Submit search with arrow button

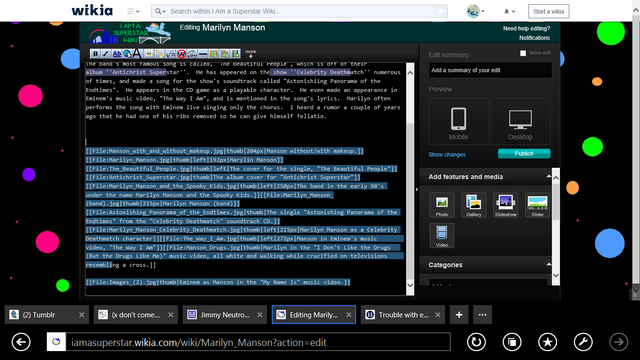tap(441, 11)
